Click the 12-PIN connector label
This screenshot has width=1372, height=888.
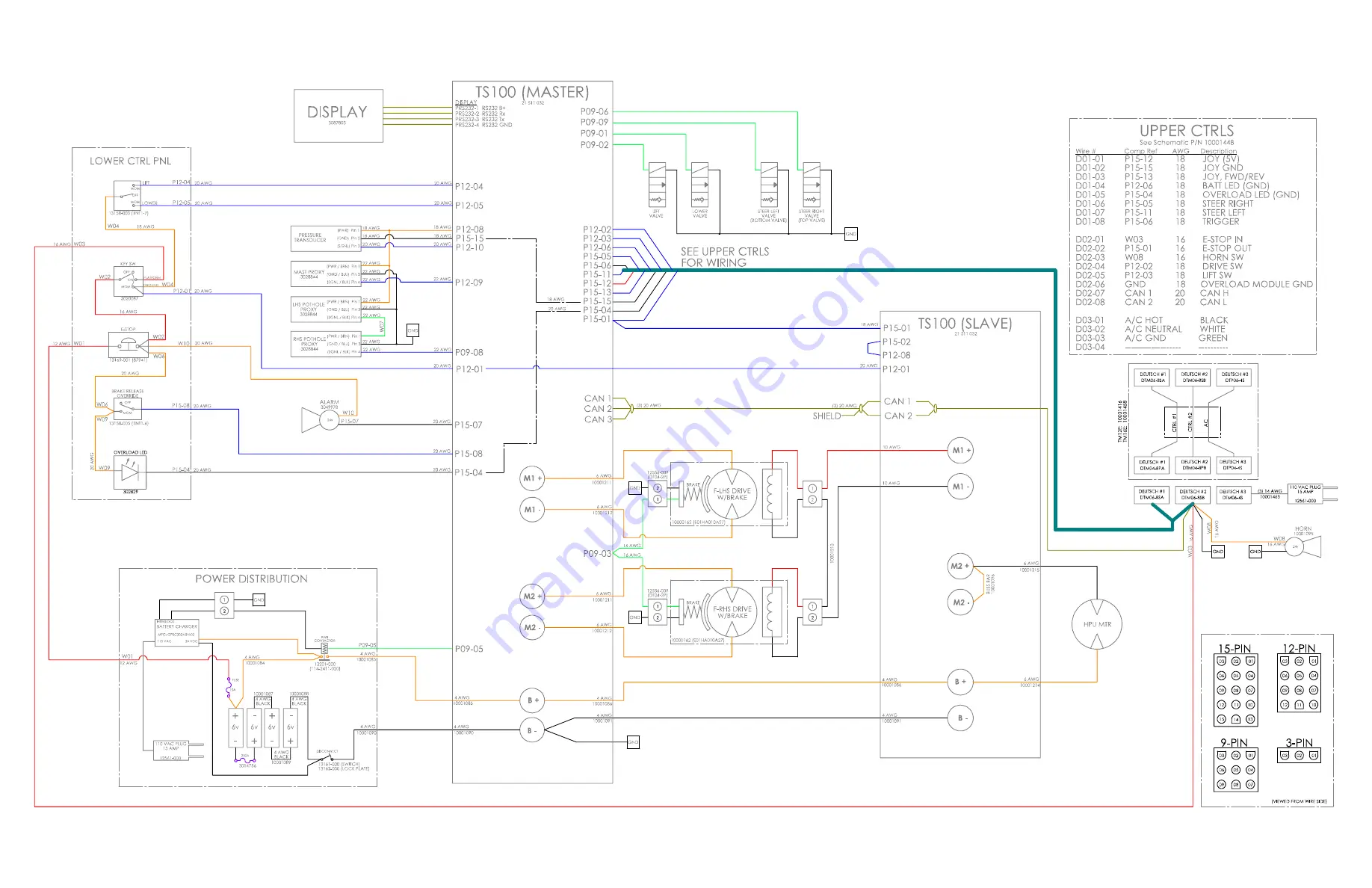tap(1299, 649)
